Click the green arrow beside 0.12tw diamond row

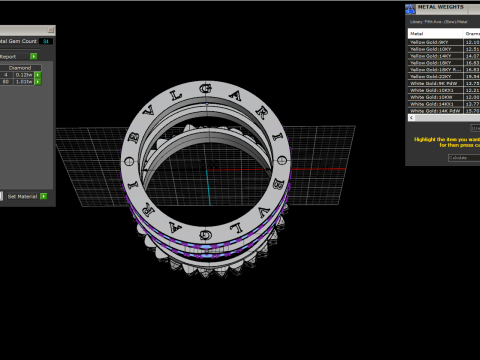click(x=38, y=75)
